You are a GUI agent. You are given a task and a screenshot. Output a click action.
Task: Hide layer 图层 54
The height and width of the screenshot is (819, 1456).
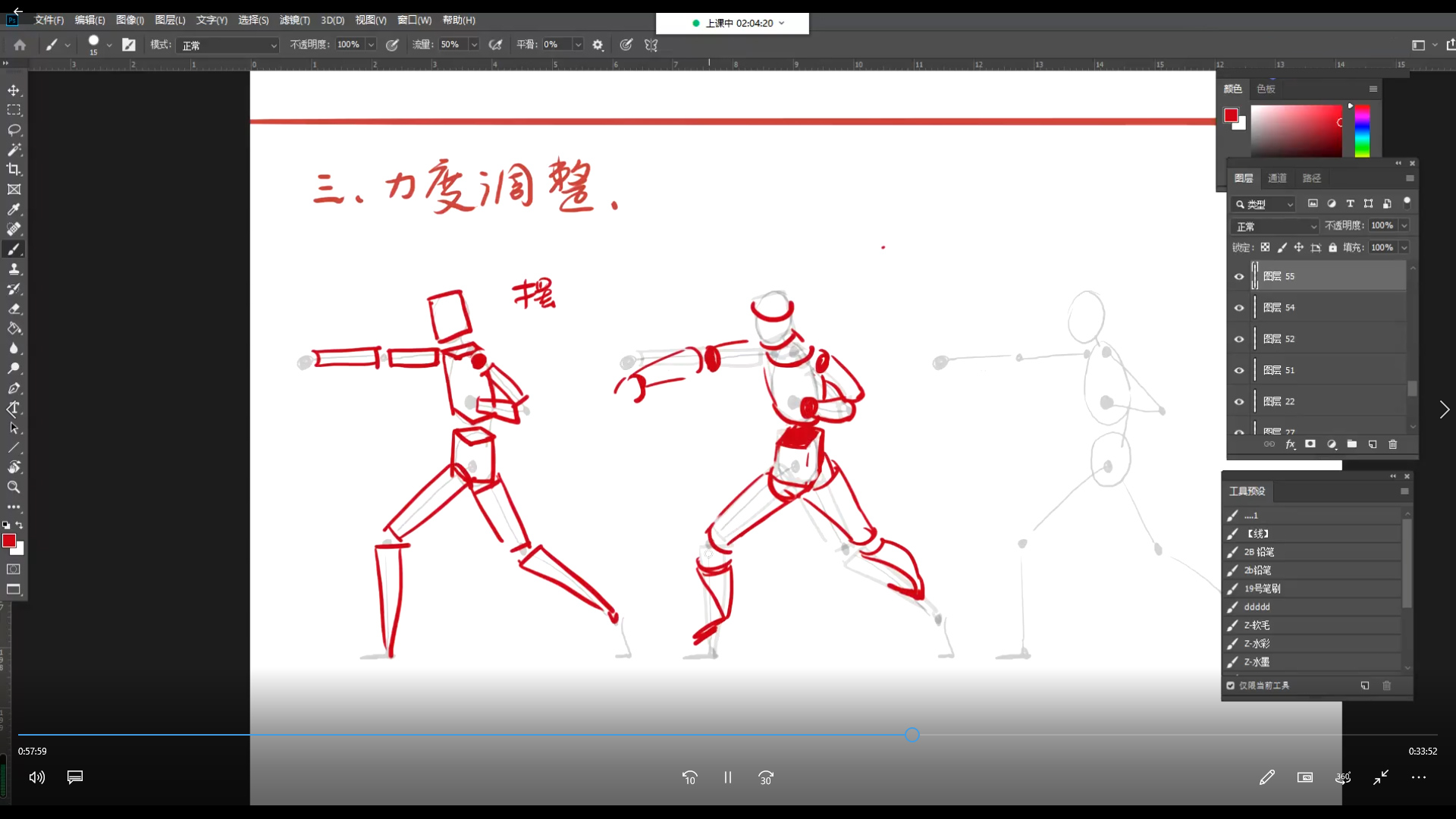coord(1239,308)
